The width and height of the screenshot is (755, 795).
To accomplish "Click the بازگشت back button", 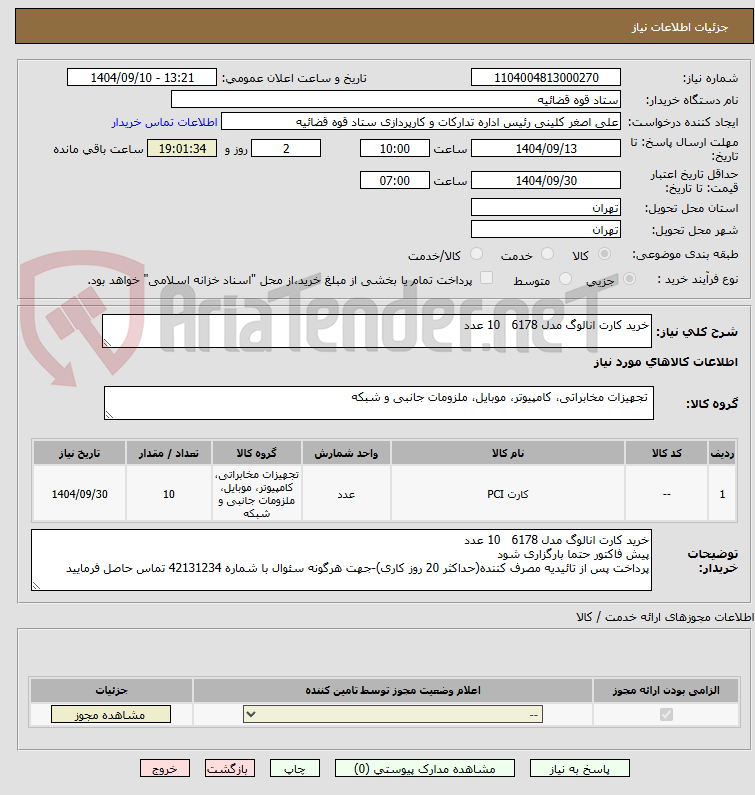I will pyautogui.click(x=230, y=769).
